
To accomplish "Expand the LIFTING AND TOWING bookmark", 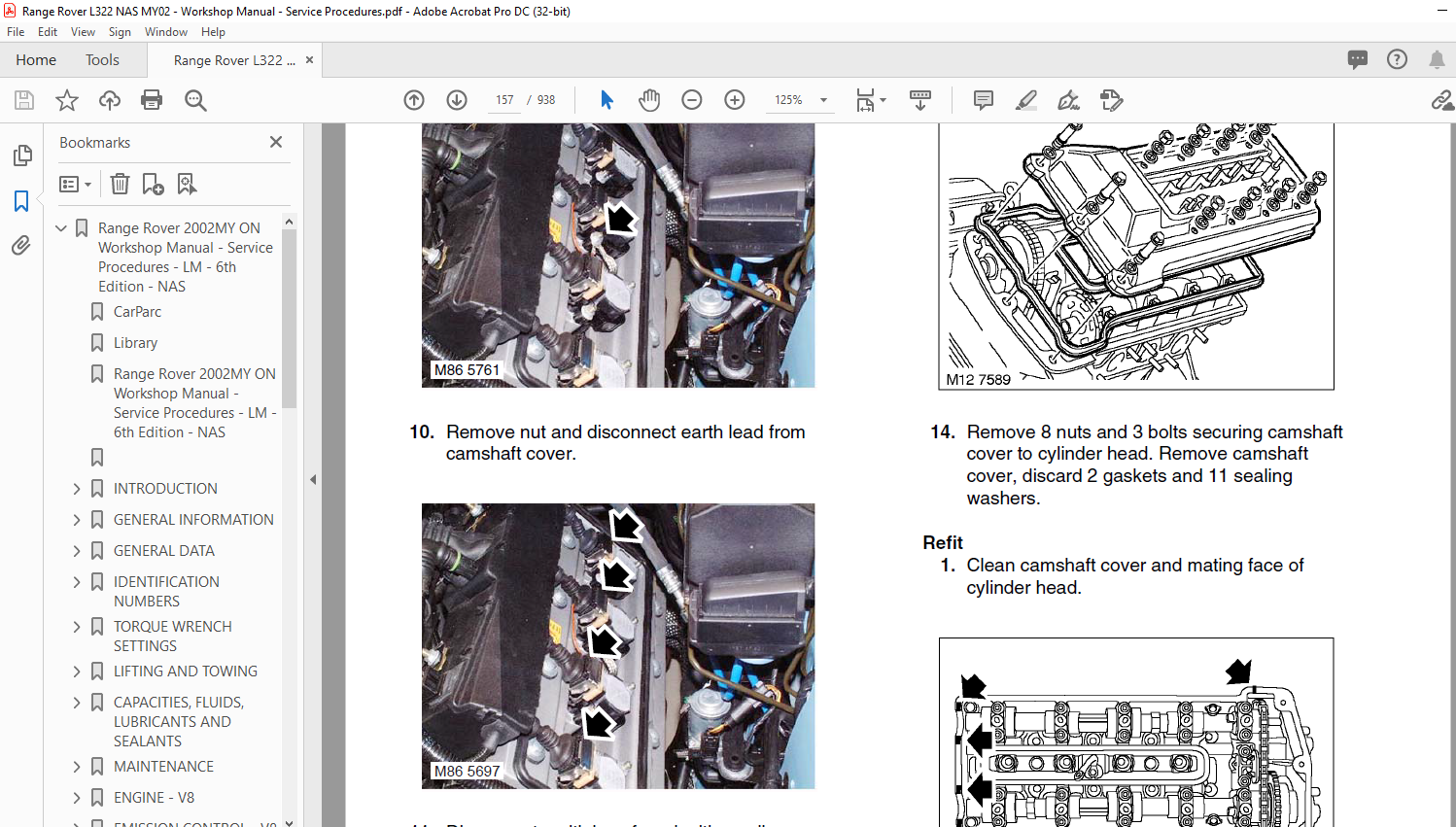I will click(x=77, y=672).
